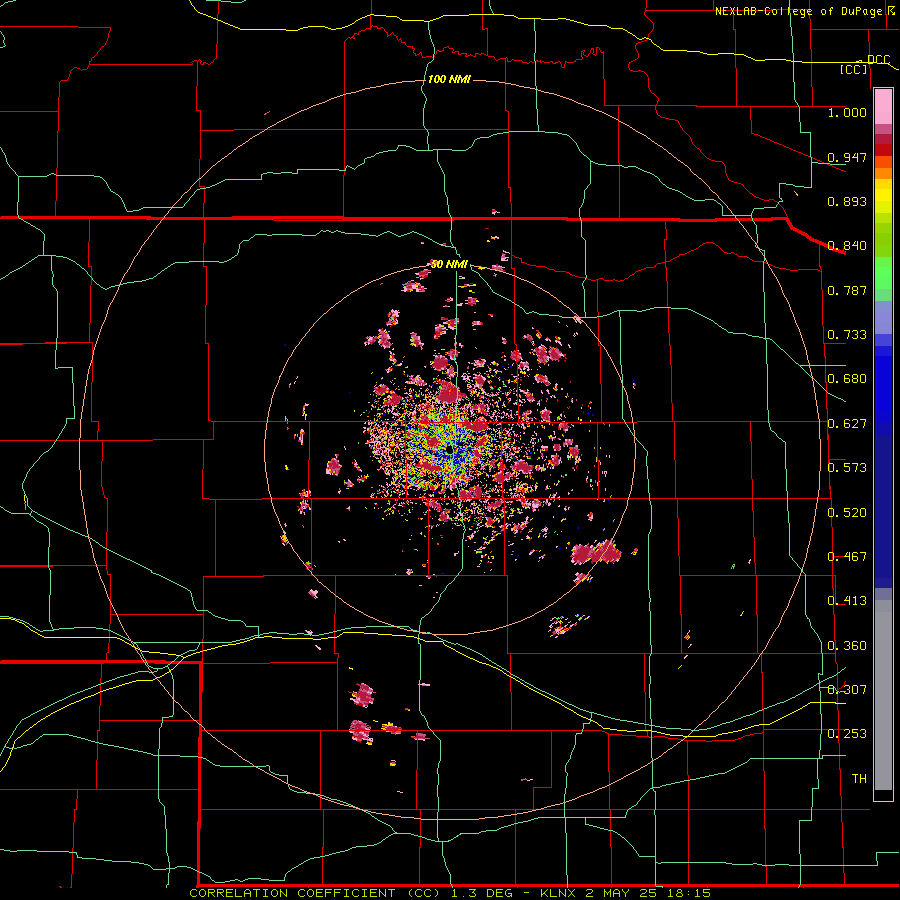This screenshot has width=900, height=900.
Task: Pick the light pink color at scale top
Action: (883, 107)
